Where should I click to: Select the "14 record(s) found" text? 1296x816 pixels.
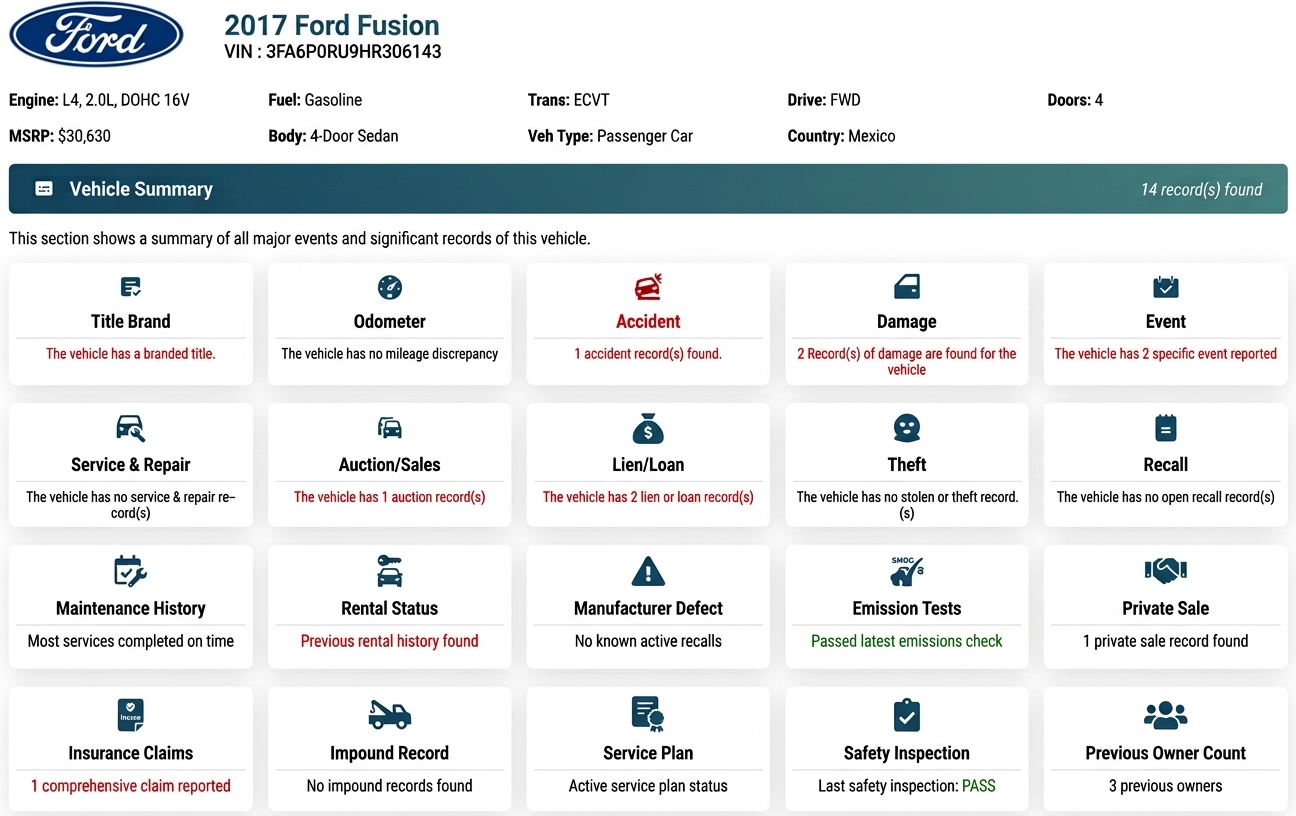point(1202,189)
